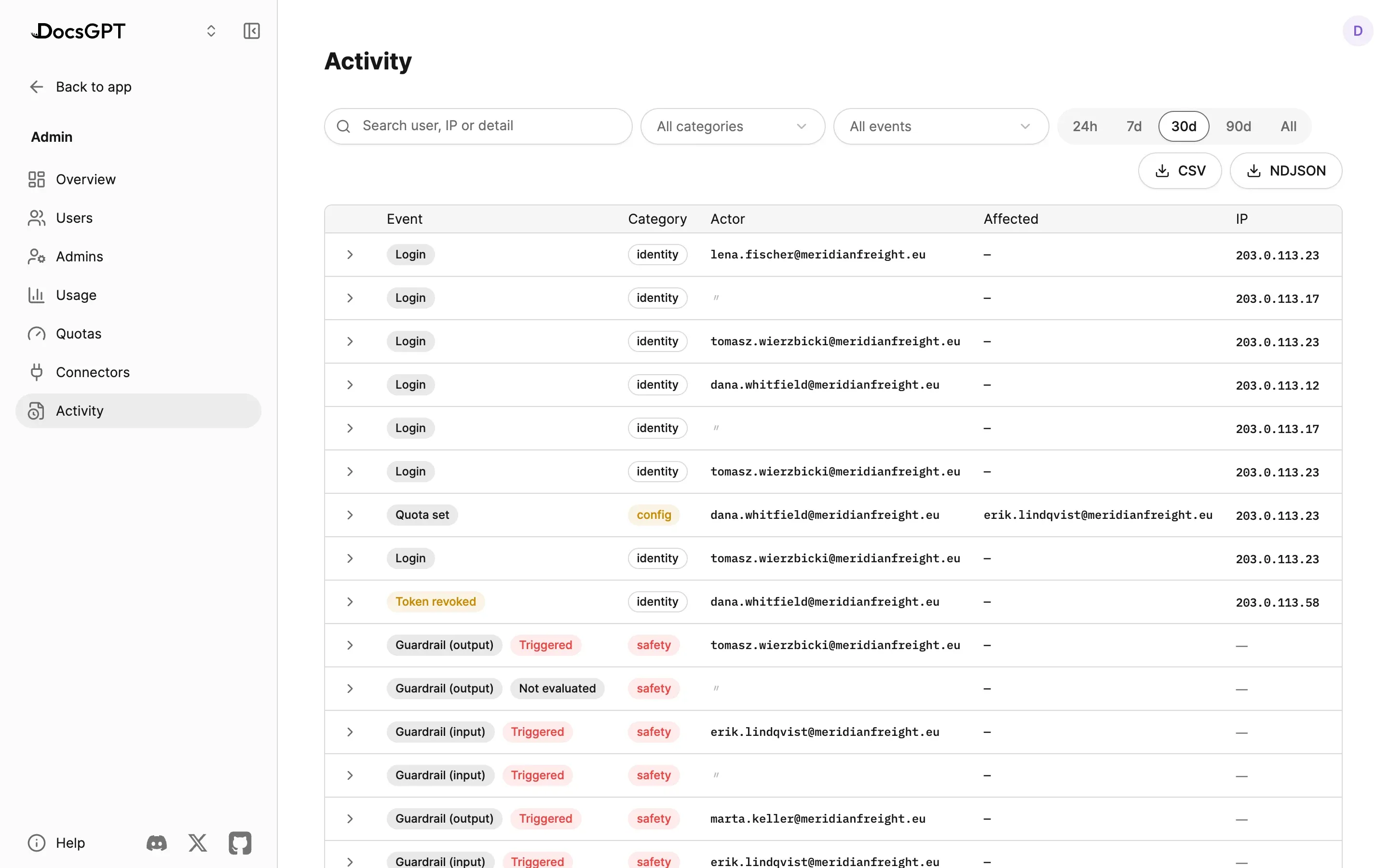1389x868 pixels.
Task: Expand the lena.fischer Login row
Action: (x=350, y=254)
